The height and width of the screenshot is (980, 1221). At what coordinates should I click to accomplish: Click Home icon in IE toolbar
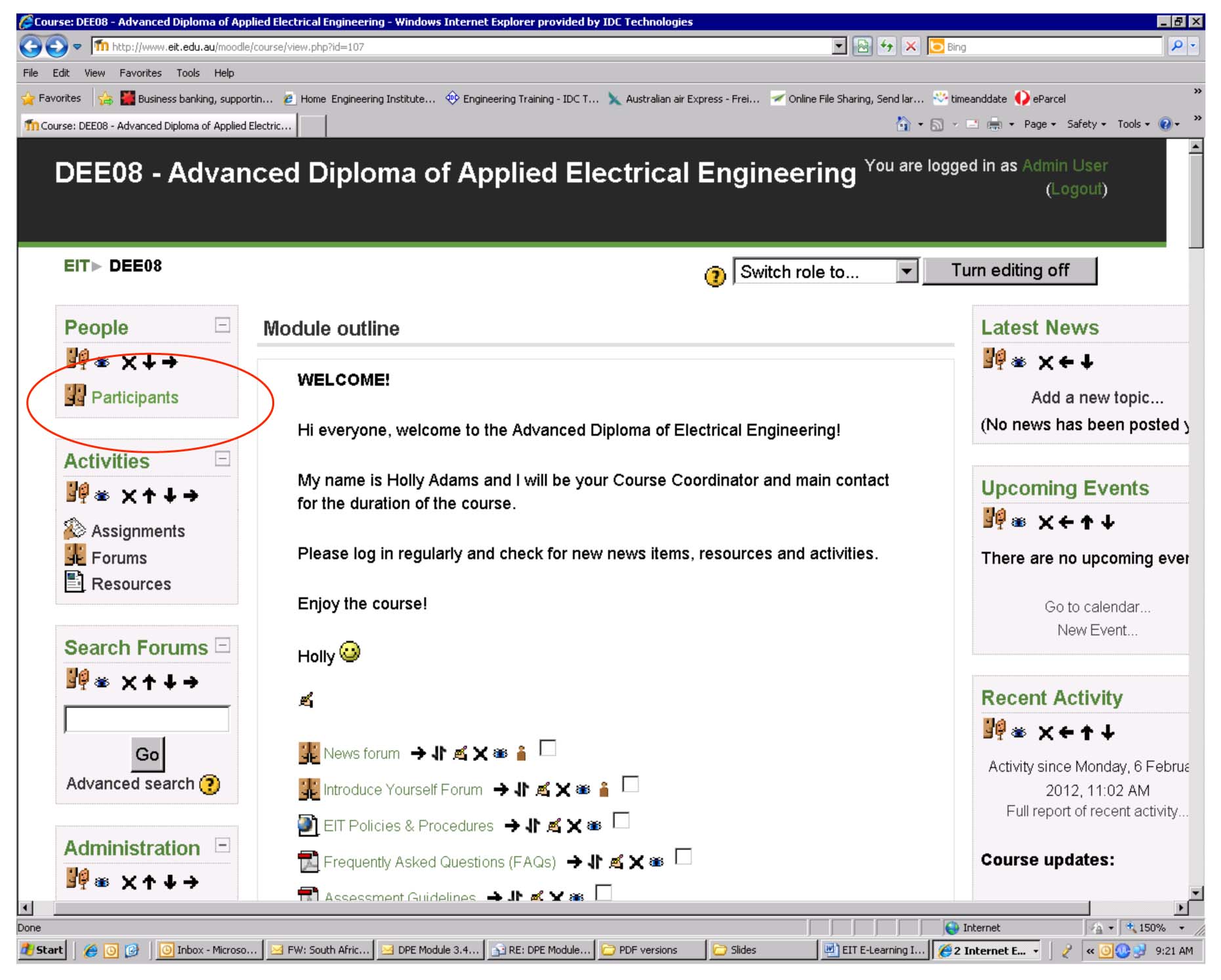(x=903, y=124)
